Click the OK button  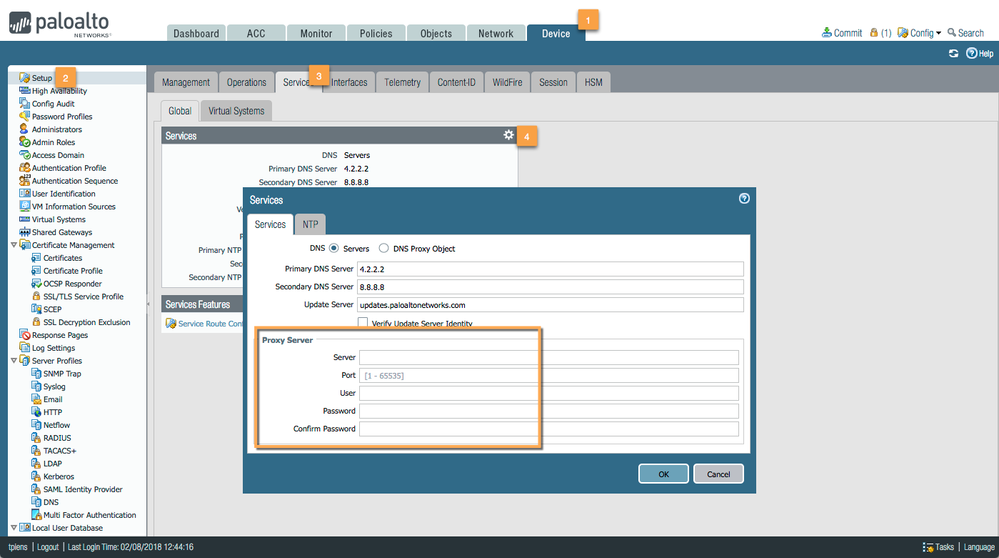(x=663, y=474)
